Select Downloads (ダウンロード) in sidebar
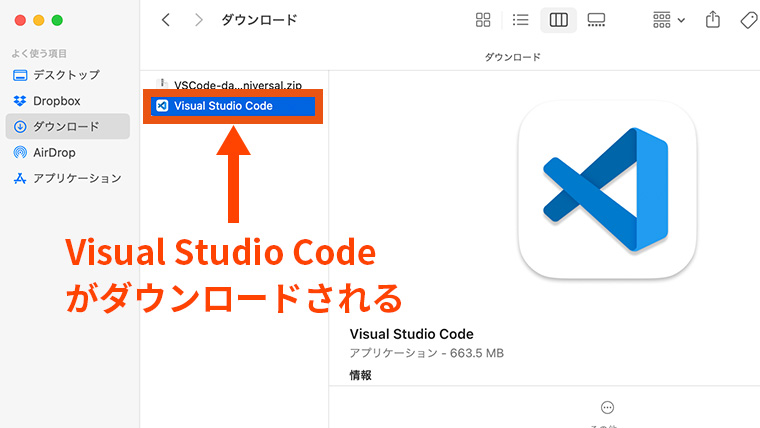Screen dimensions: 760x428 (66, 127)
